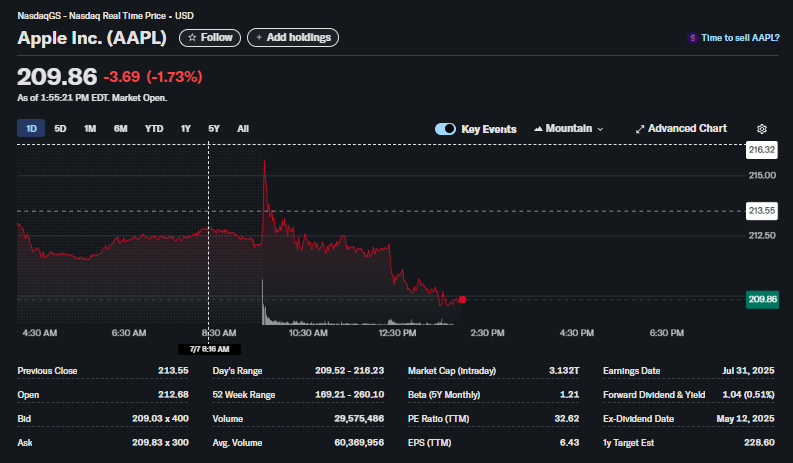Click Earnings Date value Jul 31, 2025

pos(748,370)
